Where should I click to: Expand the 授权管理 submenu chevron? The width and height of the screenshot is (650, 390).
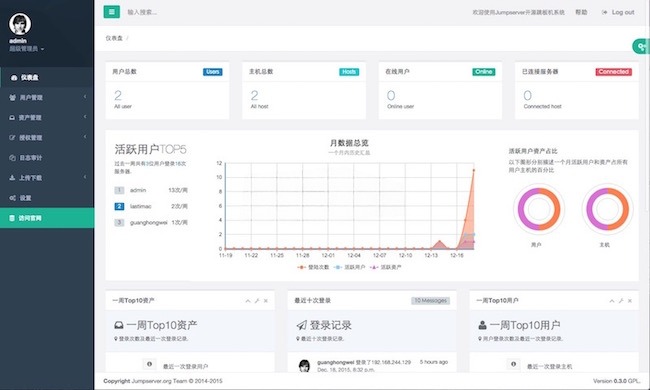85,137
